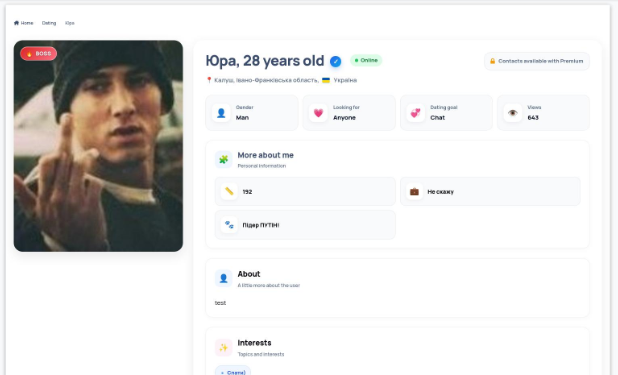Click the Looking for value Anyone

[344, 118]
